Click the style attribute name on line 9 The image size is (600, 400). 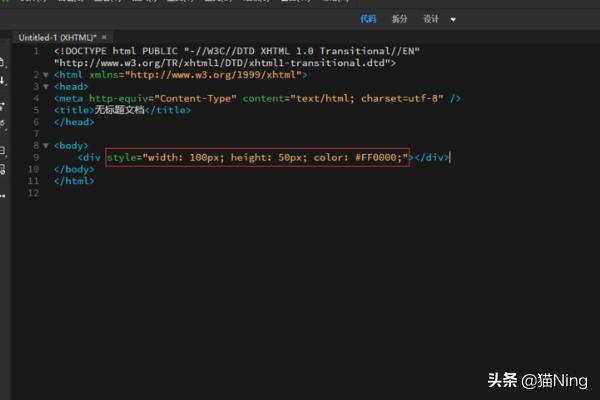click(122, 158)
